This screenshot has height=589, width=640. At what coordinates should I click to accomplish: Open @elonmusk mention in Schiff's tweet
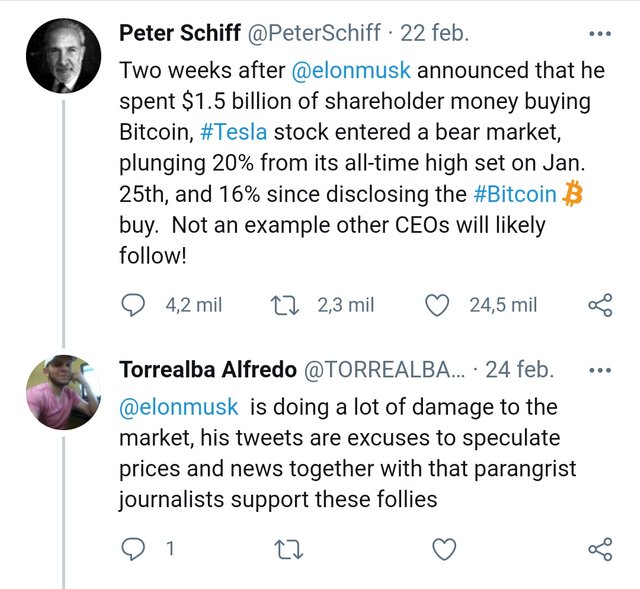coord(351,70)
